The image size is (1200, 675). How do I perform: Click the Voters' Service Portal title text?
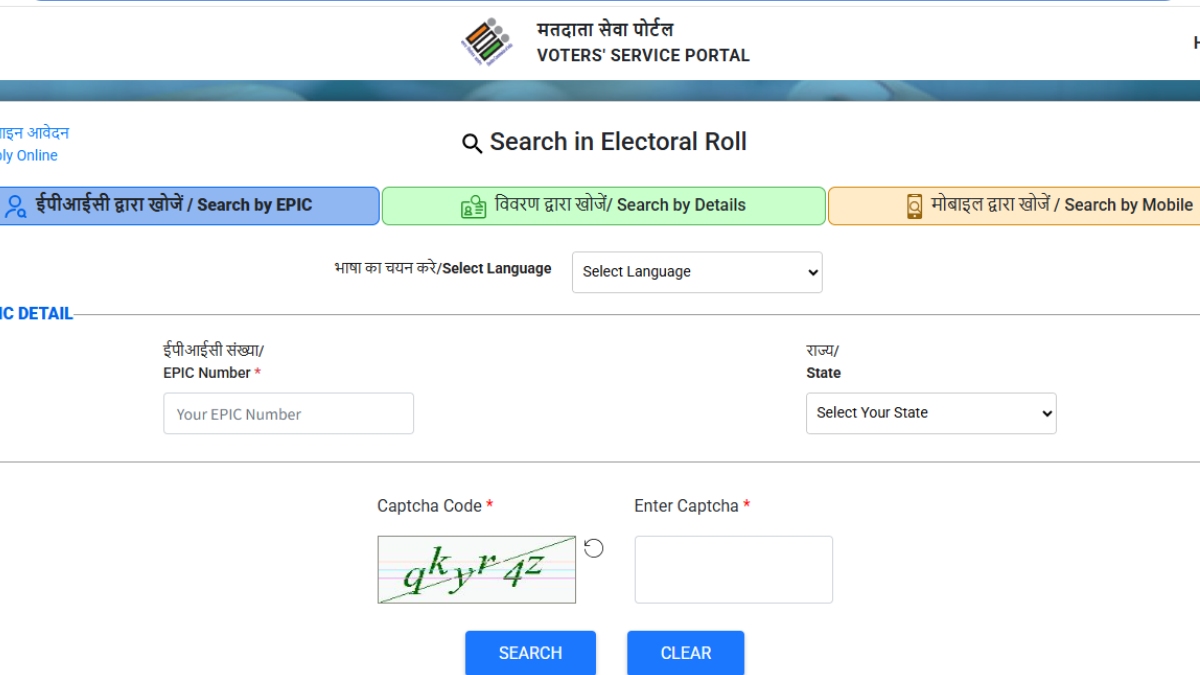coord(643,55)
